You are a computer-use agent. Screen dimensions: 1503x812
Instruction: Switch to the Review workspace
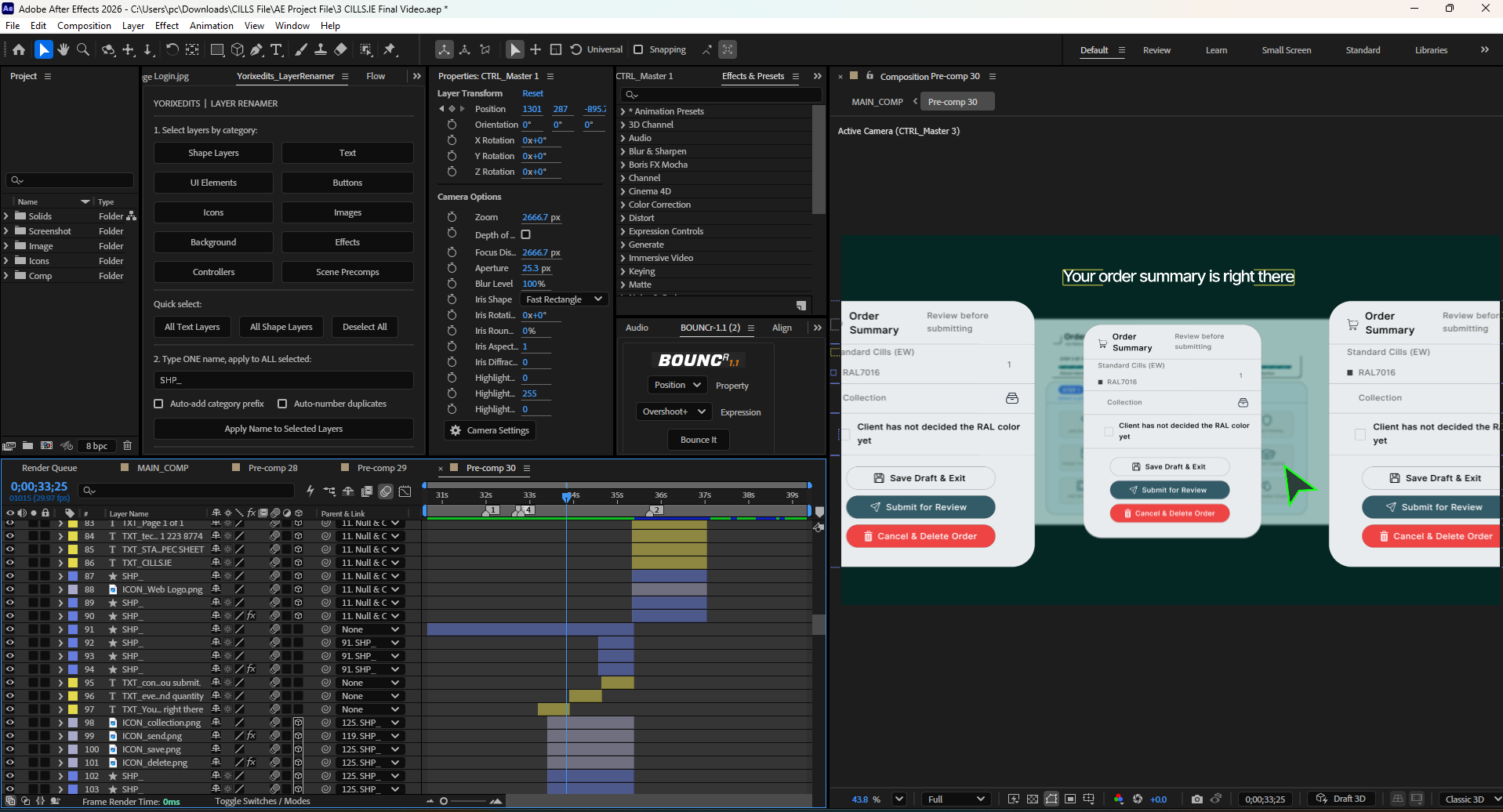pos(1156,50)
